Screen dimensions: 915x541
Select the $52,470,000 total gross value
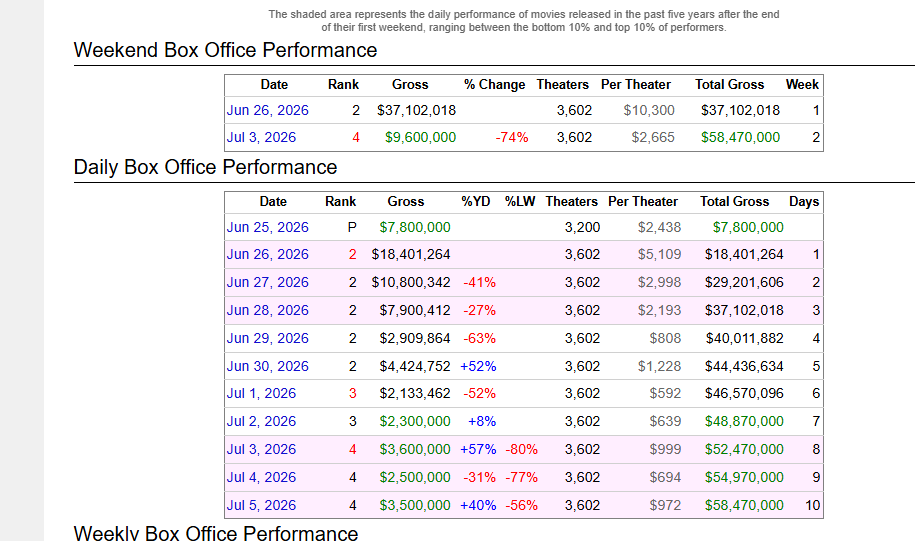click(x=744, y=449)
